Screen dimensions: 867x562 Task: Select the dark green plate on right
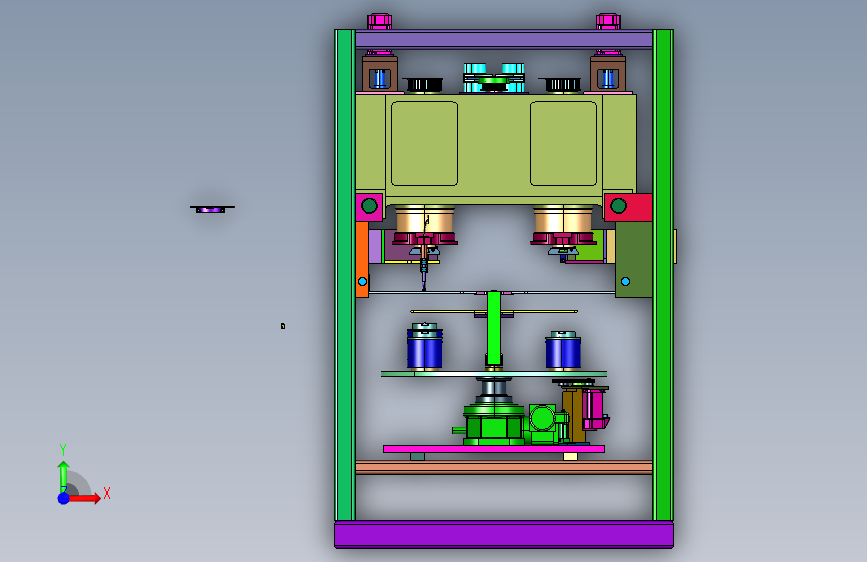(x=634, y=259)
